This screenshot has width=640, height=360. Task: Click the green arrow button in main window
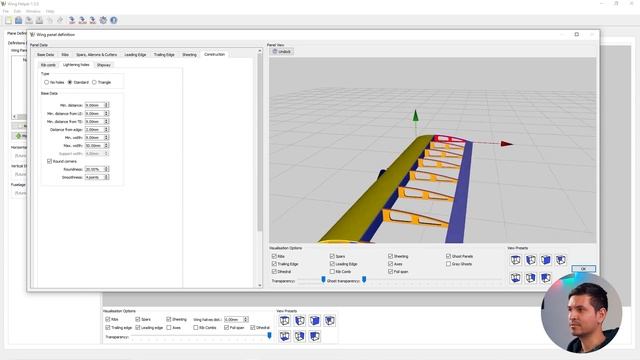tap(19, 136)
